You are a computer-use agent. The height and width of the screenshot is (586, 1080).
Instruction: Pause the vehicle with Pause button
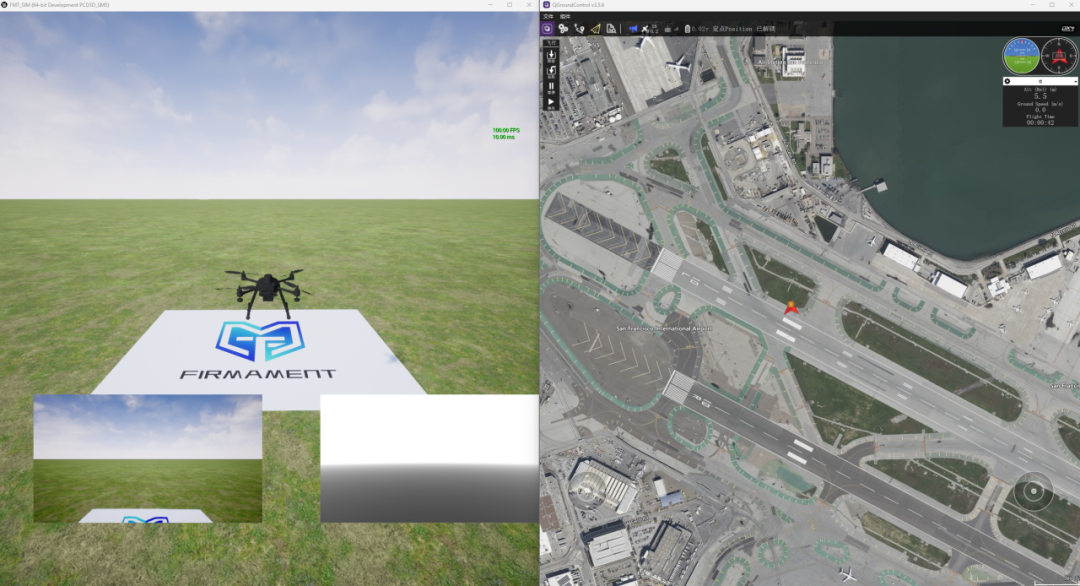551,87
